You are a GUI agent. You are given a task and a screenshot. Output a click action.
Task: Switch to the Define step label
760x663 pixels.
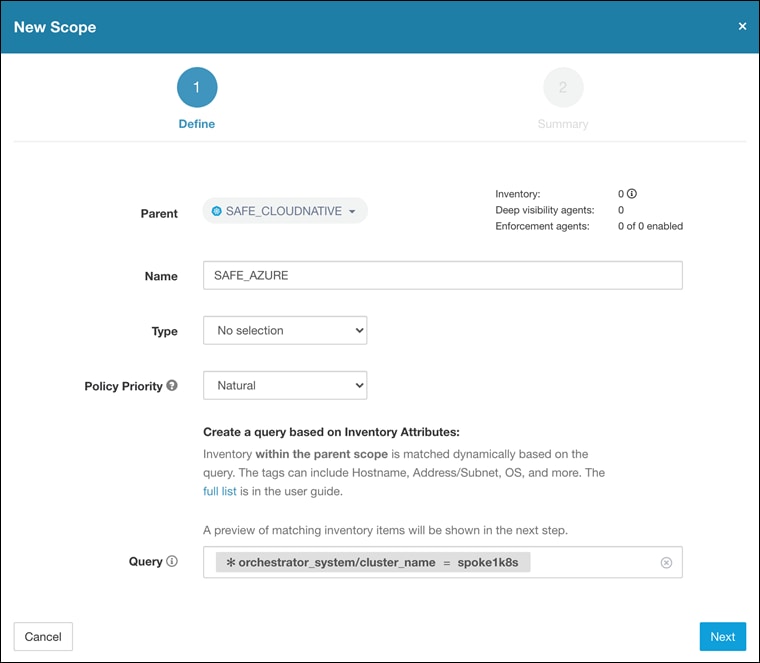pos(197,124)
